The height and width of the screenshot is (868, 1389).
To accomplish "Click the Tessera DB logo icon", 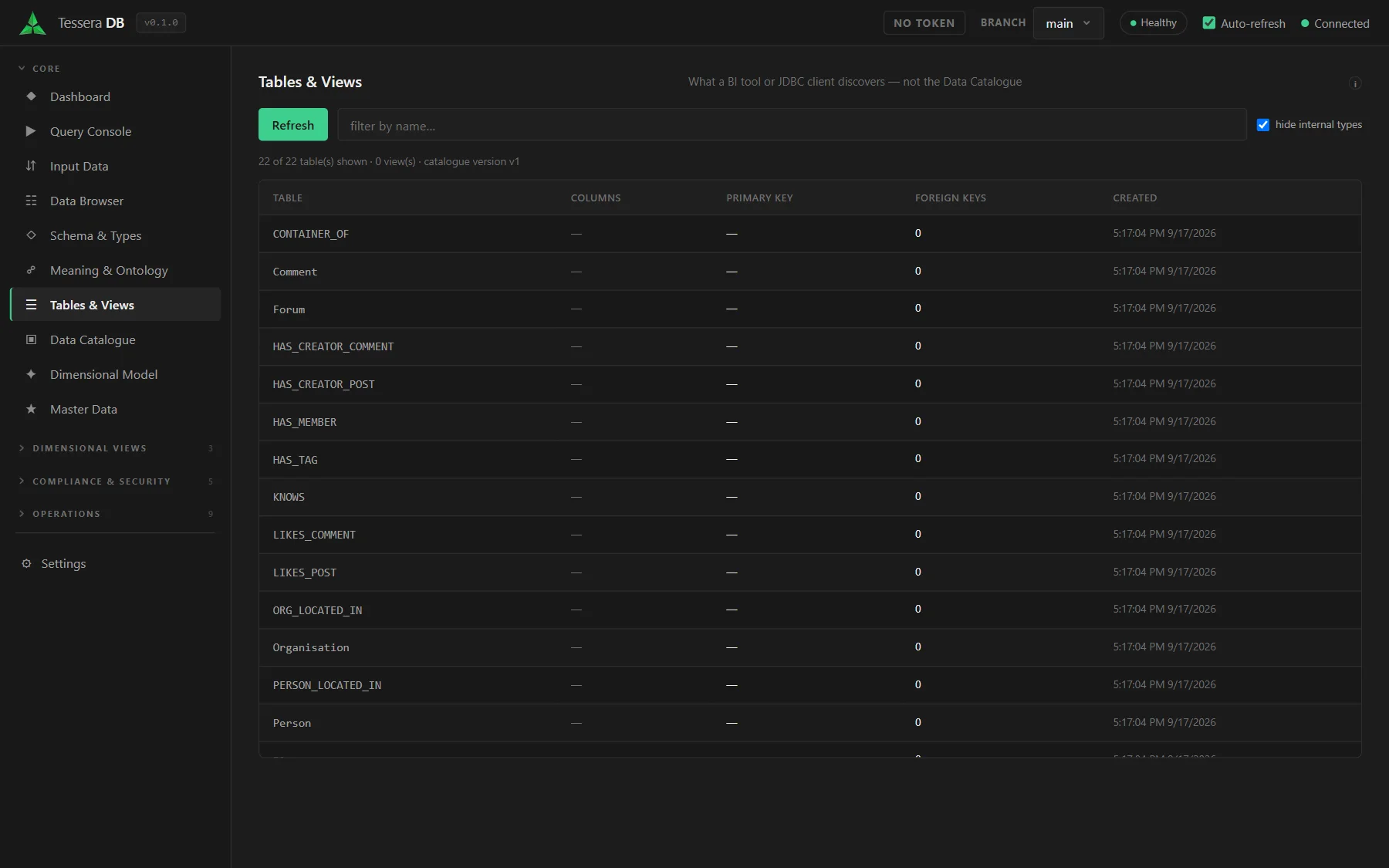I will pos(32,23).
